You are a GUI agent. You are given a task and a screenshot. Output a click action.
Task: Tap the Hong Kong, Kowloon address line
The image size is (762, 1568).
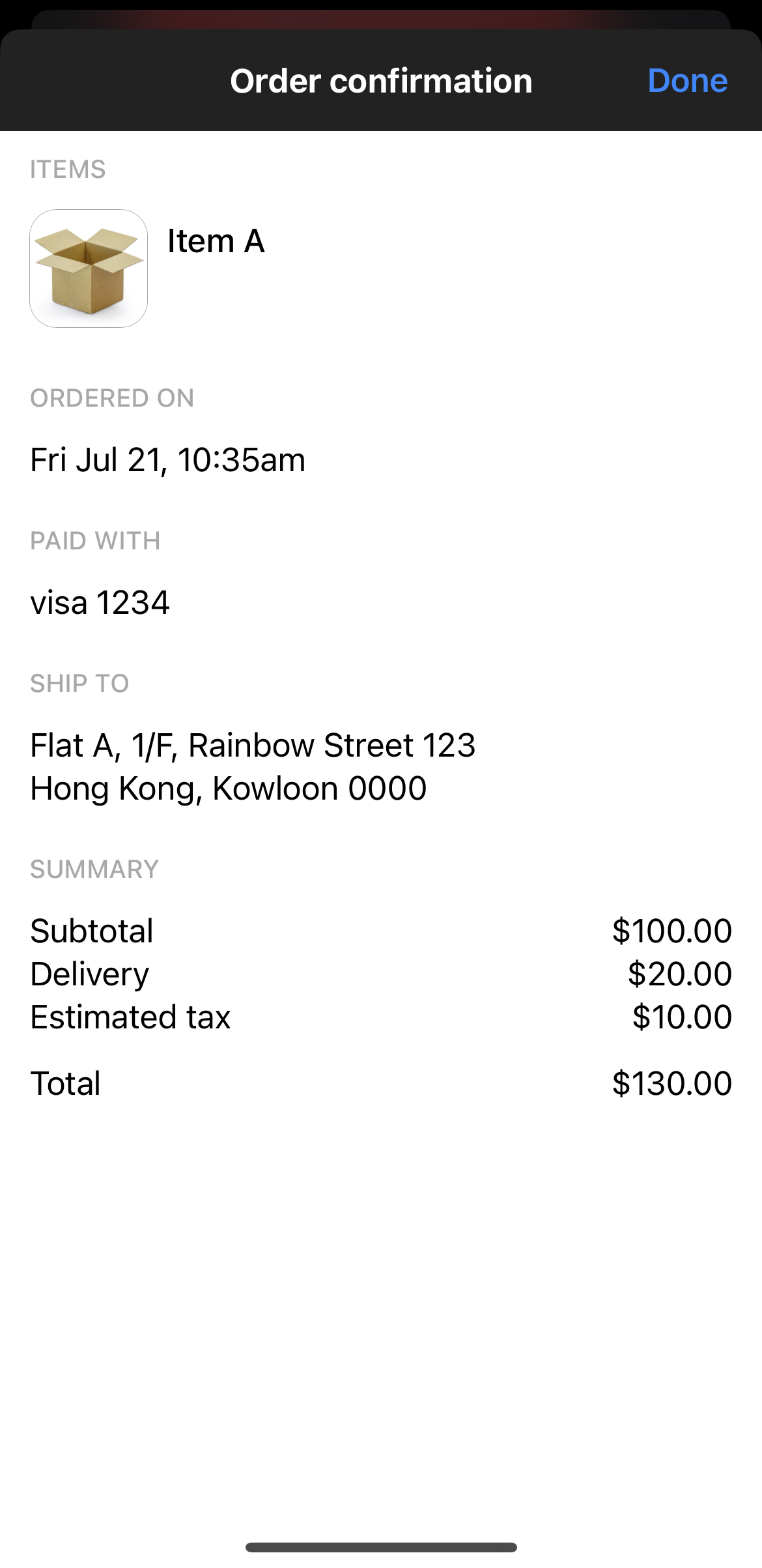pyautogui.click(x=228, y=789)
